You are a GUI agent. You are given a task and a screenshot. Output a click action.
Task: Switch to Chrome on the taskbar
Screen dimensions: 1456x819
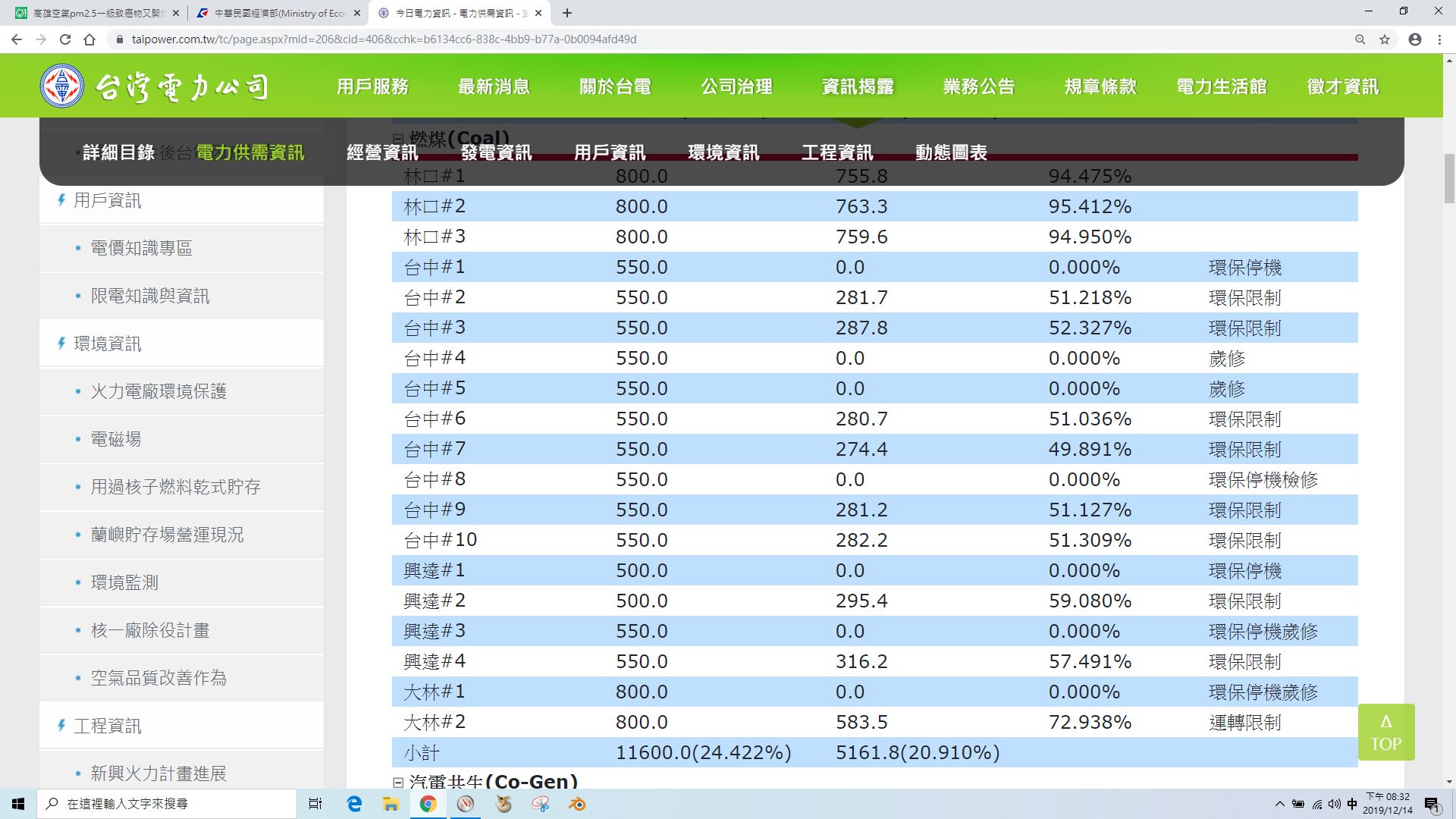[428, 804]
